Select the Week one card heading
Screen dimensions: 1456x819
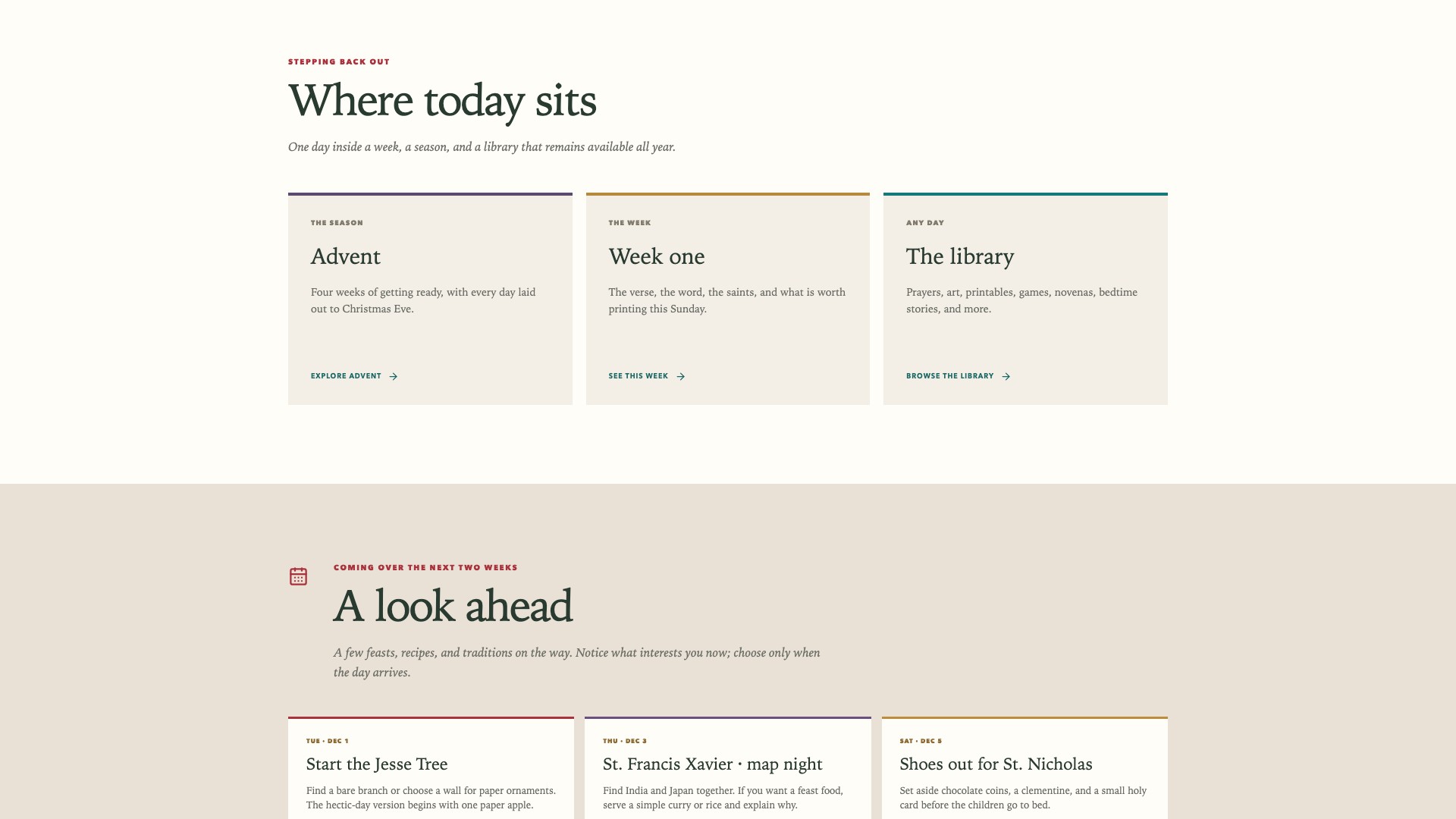657,256
